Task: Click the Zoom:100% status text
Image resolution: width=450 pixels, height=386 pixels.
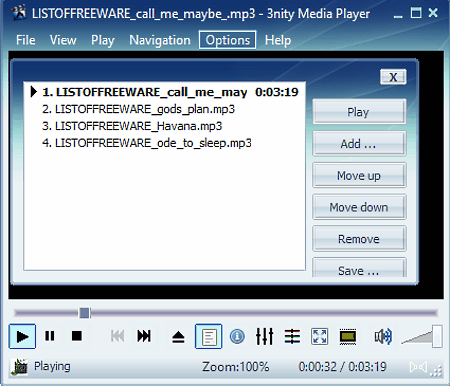Action: tap(235, 367)
